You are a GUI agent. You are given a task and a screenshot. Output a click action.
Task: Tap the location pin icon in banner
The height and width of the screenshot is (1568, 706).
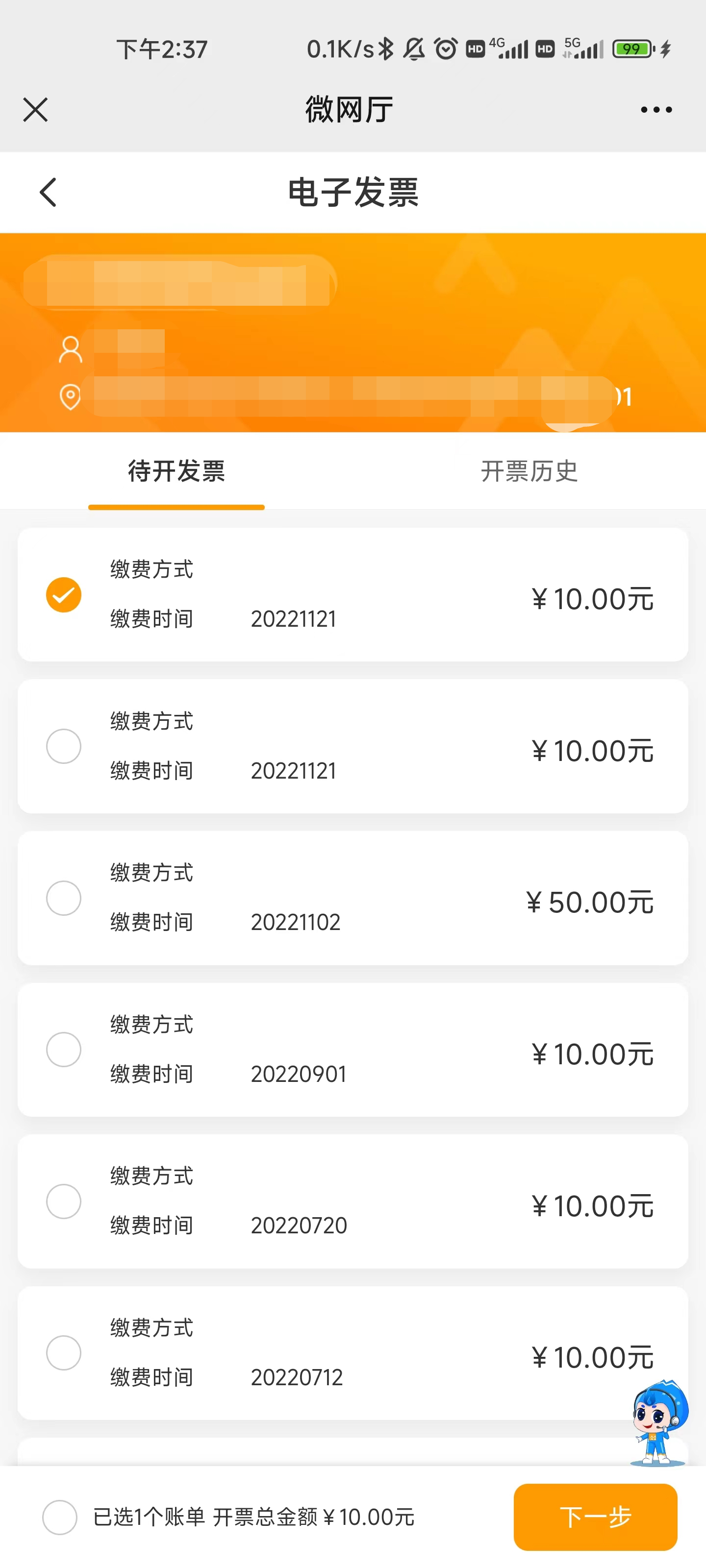coord(70,397)
